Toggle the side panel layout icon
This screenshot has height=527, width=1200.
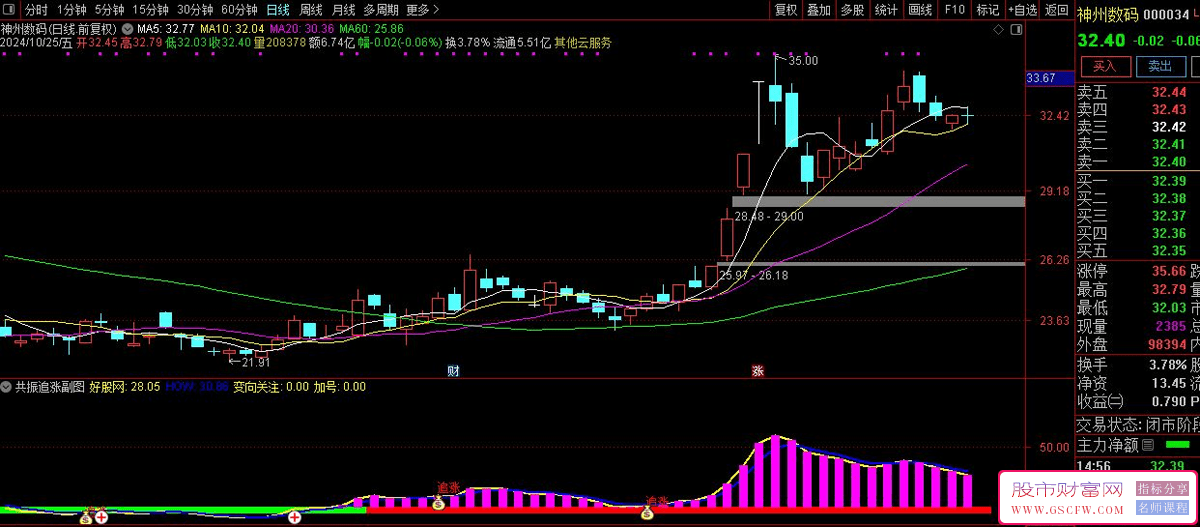(1018, 31)
